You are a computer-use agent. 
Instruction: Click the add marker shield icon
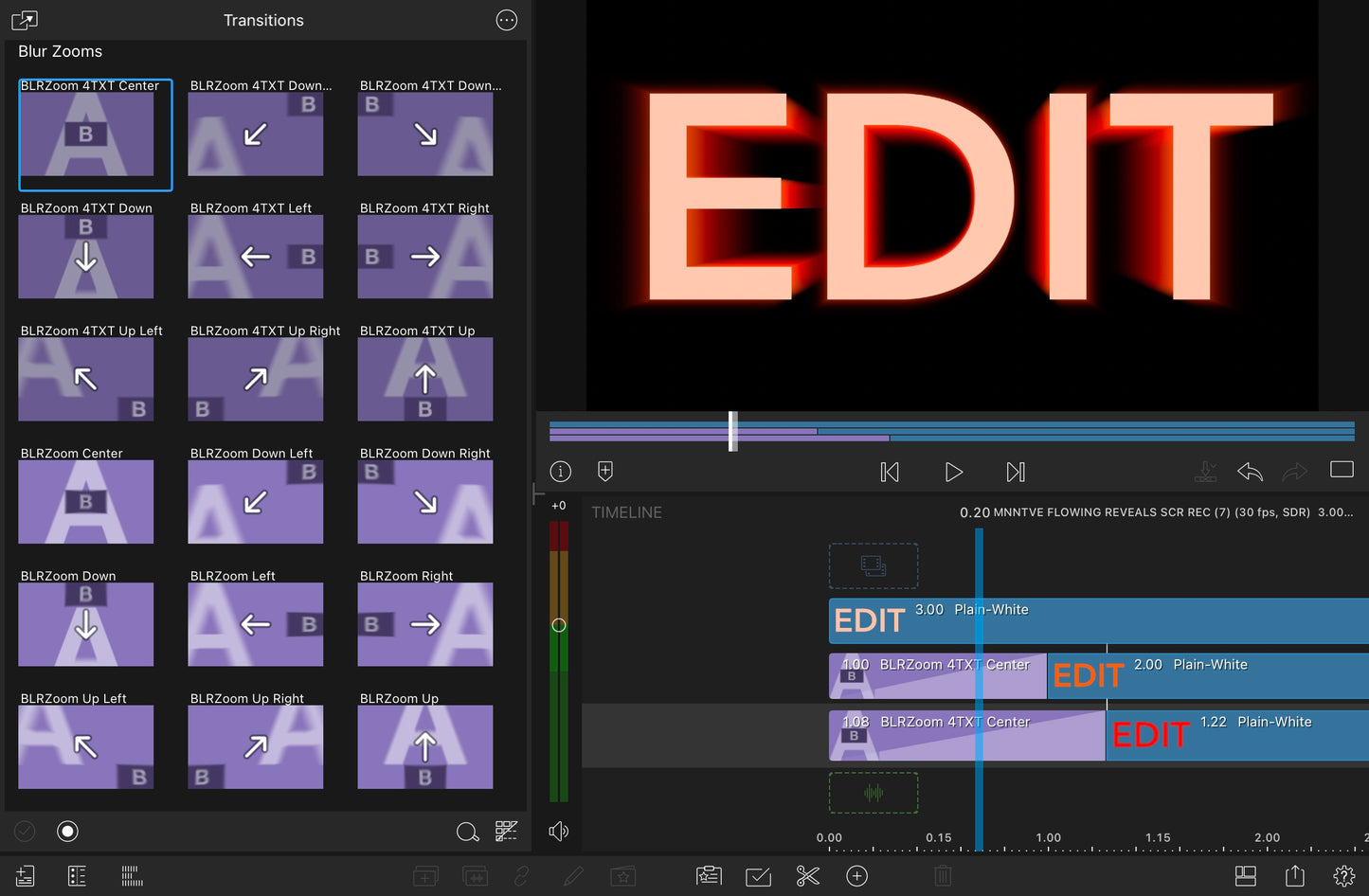click(x=605, y=471)
